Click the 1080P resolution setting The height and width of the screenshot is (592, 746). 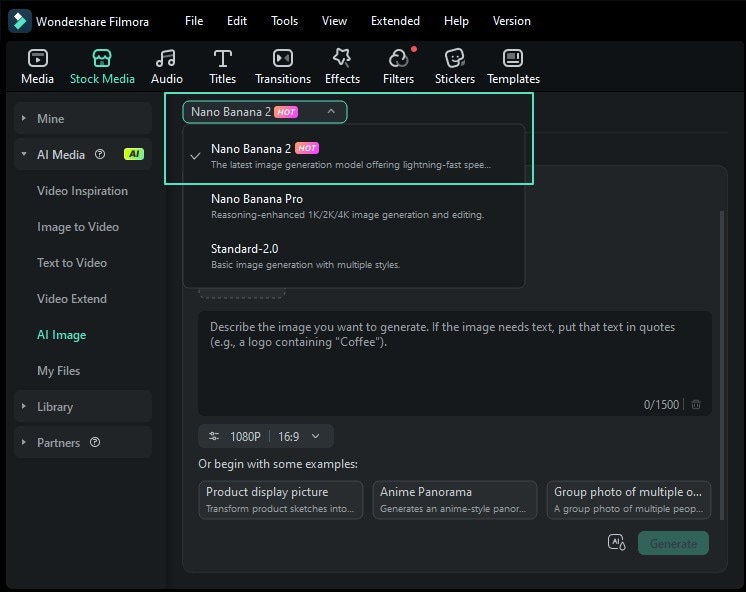[x=245, y=436]
